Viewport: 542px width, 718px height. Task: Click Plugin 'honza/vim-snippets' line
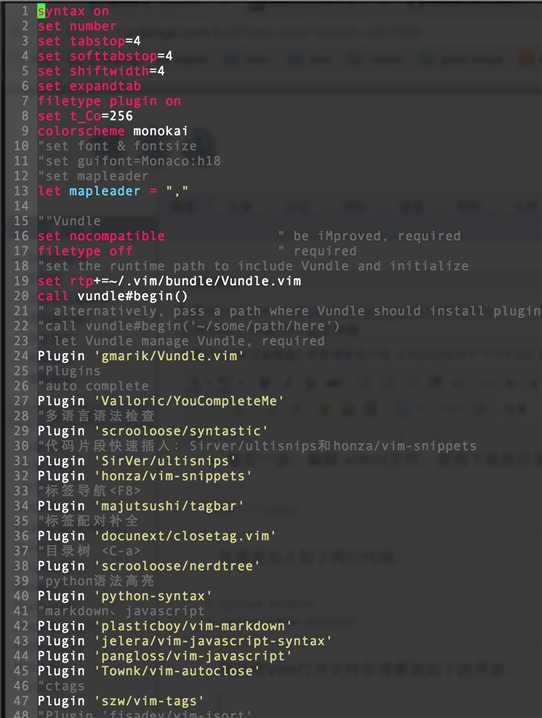(145, 476)
